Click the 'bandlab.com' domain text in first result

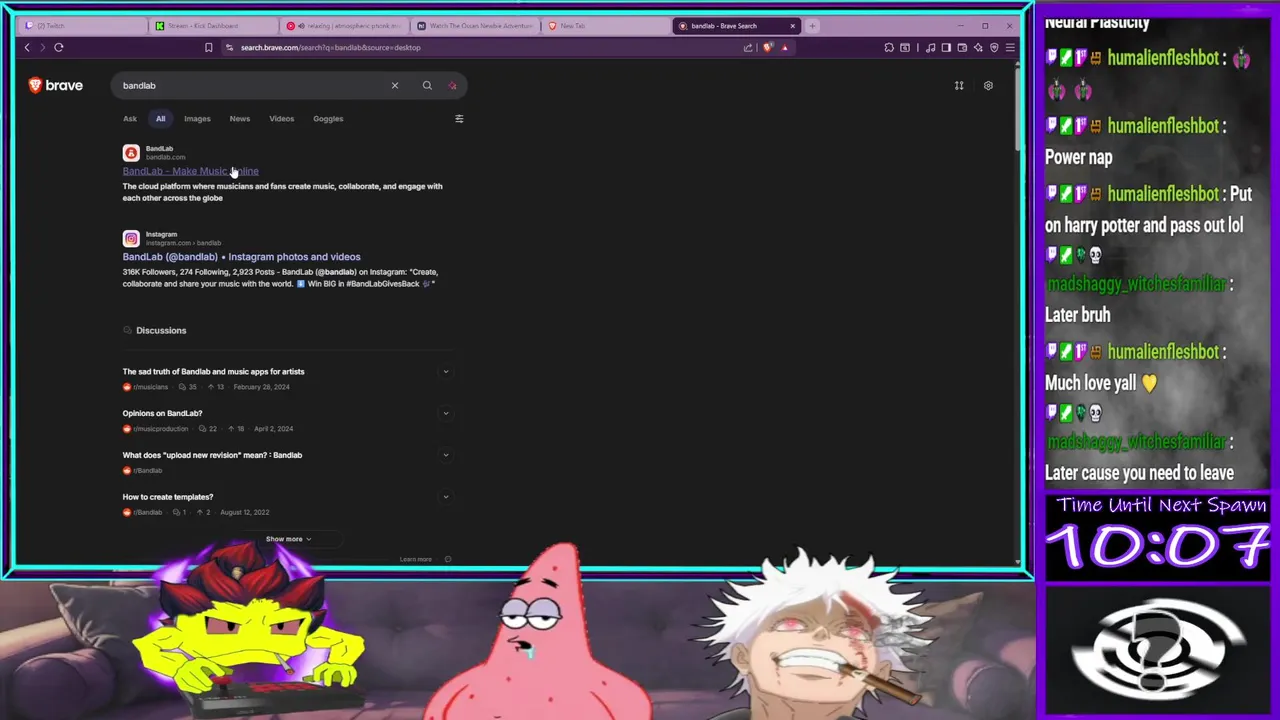click(x=165, y=157)
